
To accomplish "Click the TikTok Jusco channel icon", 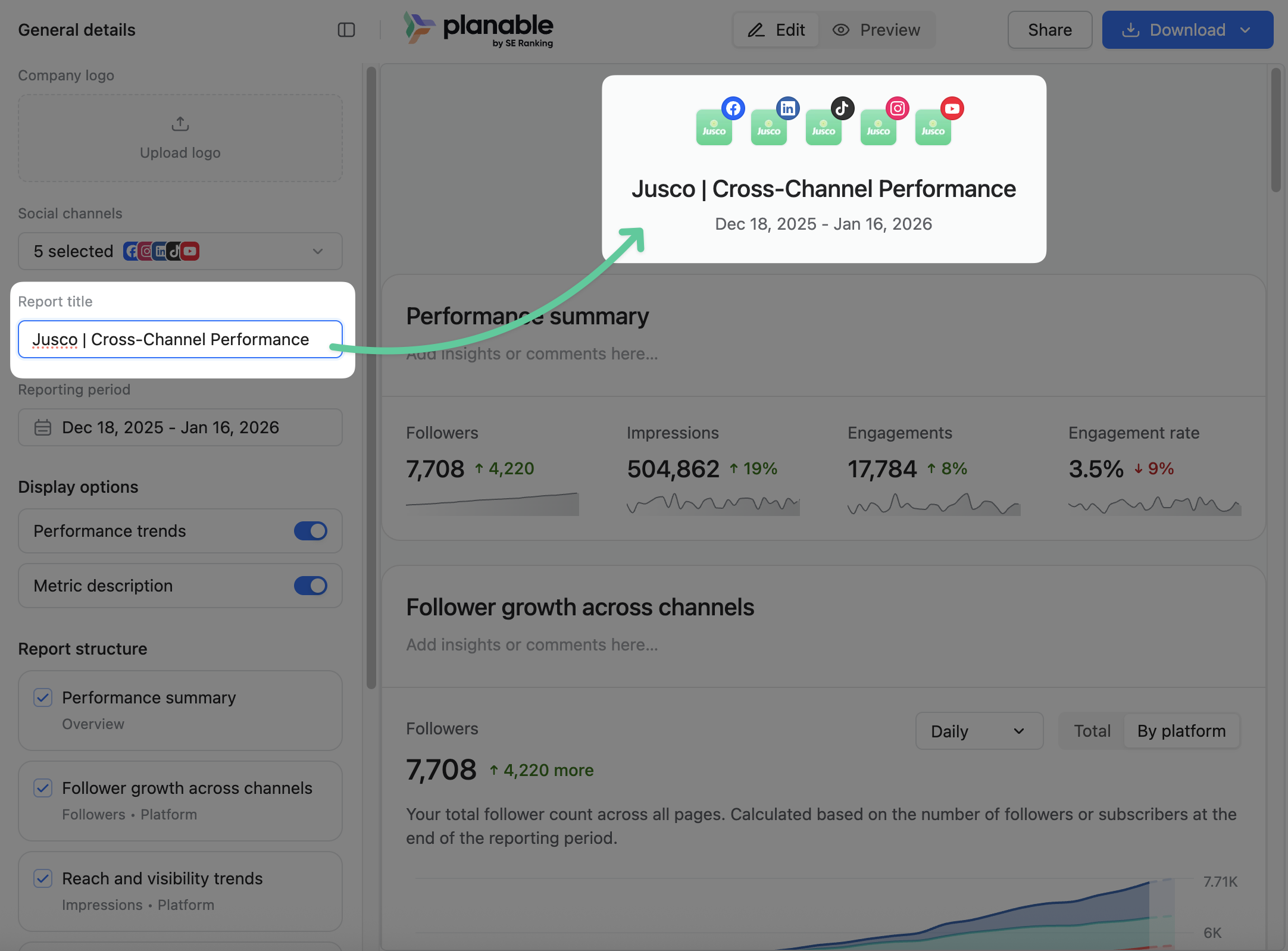I will click(824, 127).
